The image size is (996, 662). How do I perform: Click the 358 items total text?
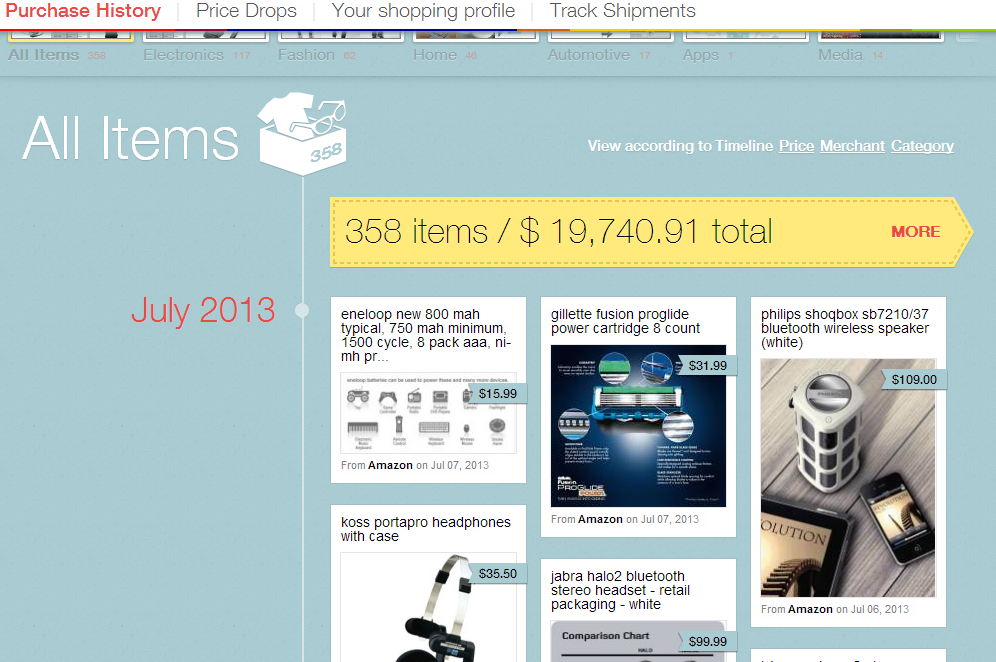tap(558, 231)
